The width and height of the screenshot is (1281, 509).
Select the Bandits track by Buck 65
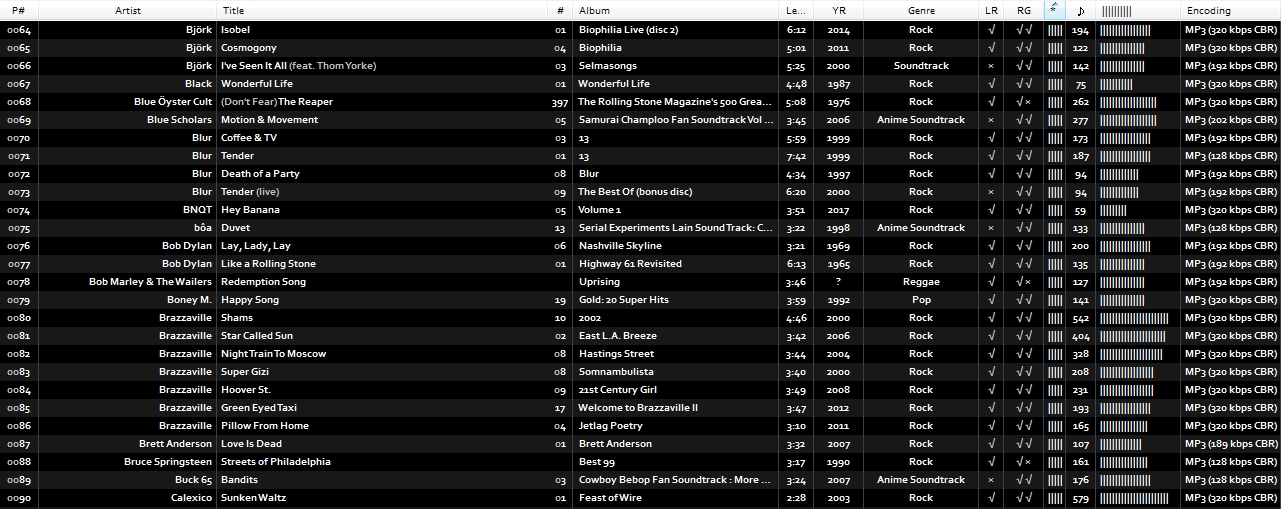(239, 480)
